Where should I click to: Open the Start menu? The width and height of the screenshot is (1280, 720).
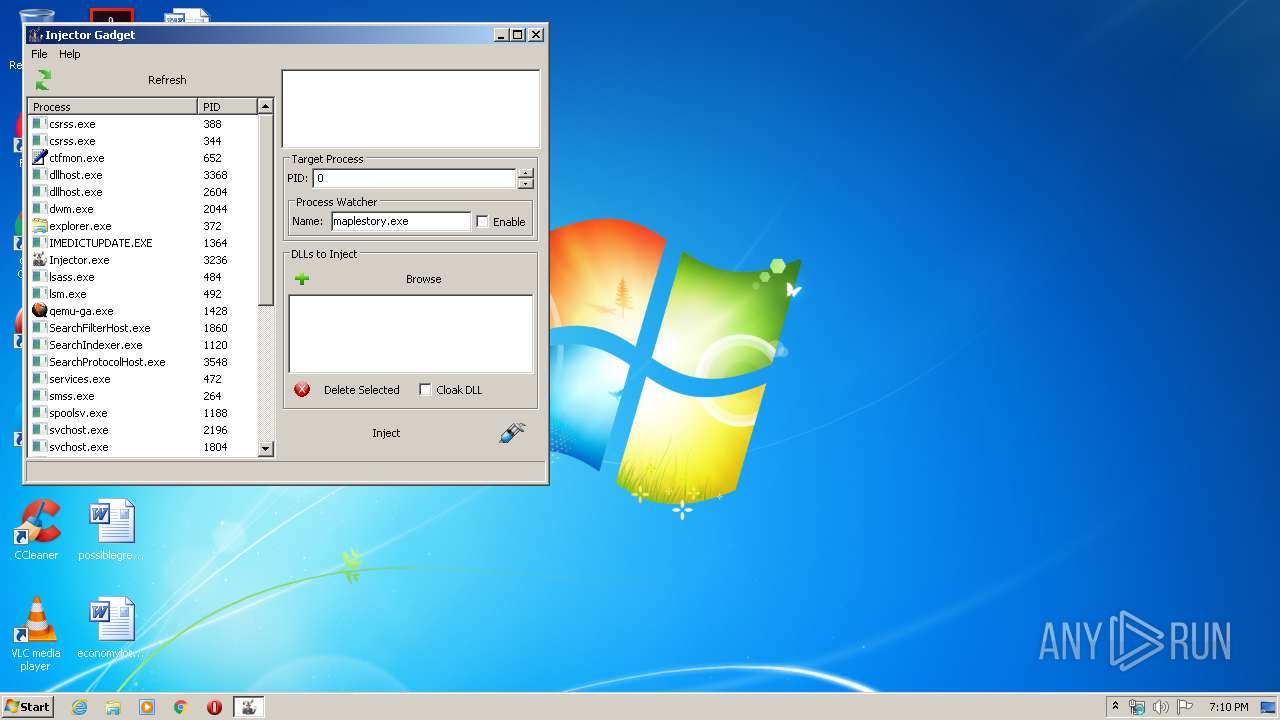pyautogui.click(x=27, y=707)
